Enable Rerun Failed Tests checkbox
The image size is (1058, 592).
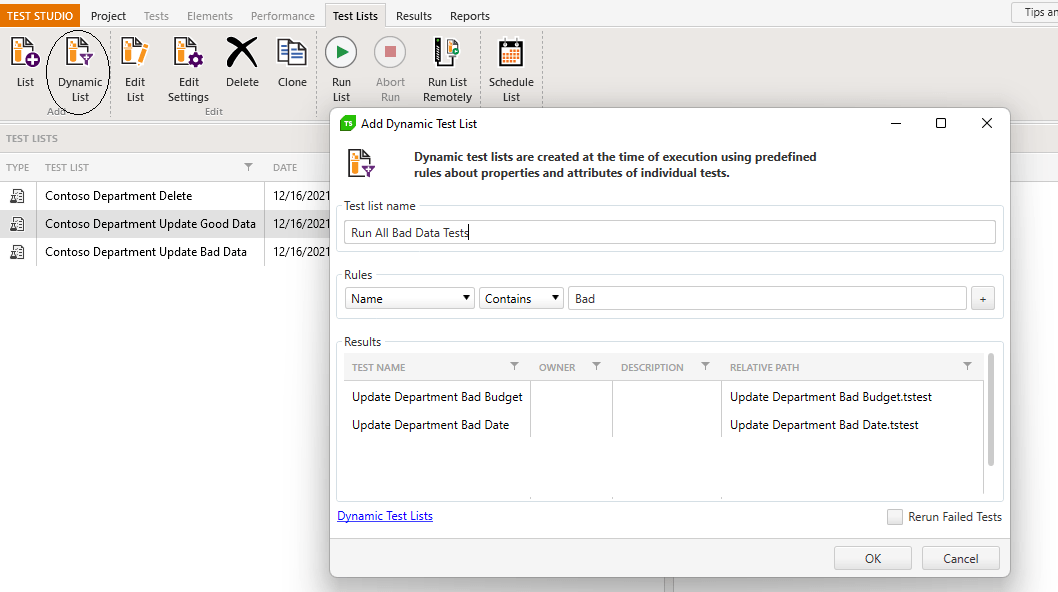(895, 517)
